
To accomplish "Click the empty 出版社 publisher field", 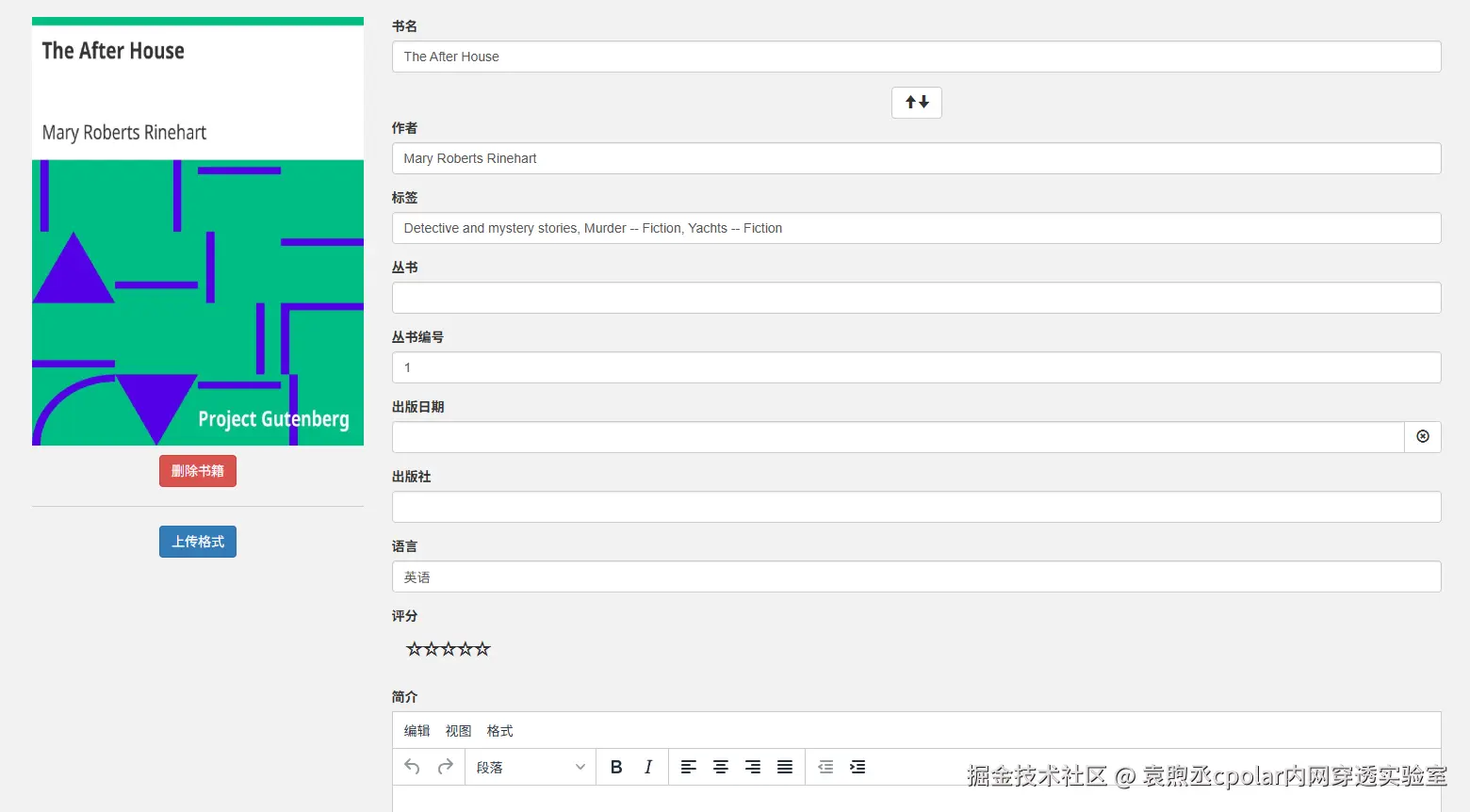I will 916,507.
